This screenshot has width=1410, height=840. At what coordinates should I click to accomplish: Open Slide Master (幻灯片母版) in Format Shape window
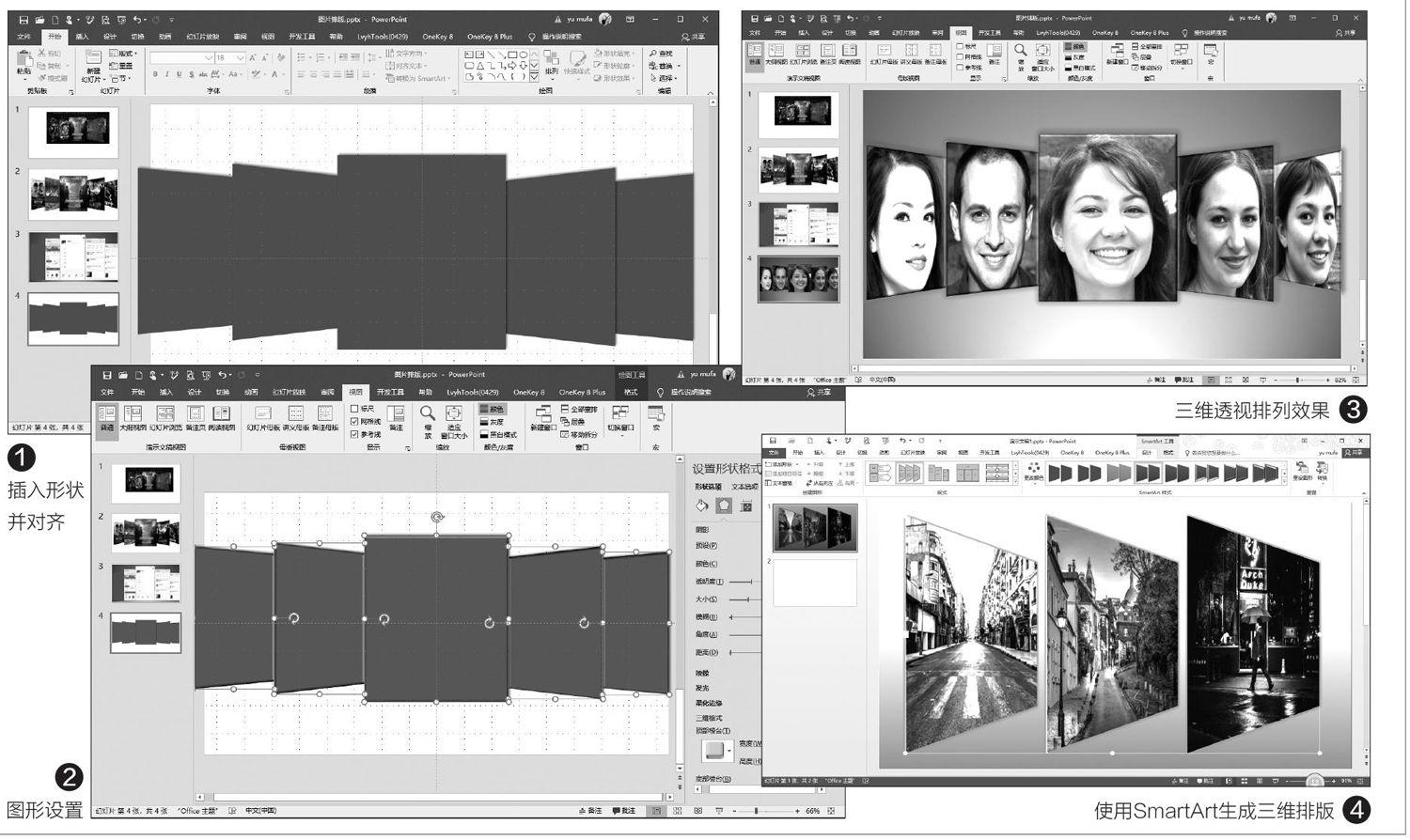(x=263, y=419)
